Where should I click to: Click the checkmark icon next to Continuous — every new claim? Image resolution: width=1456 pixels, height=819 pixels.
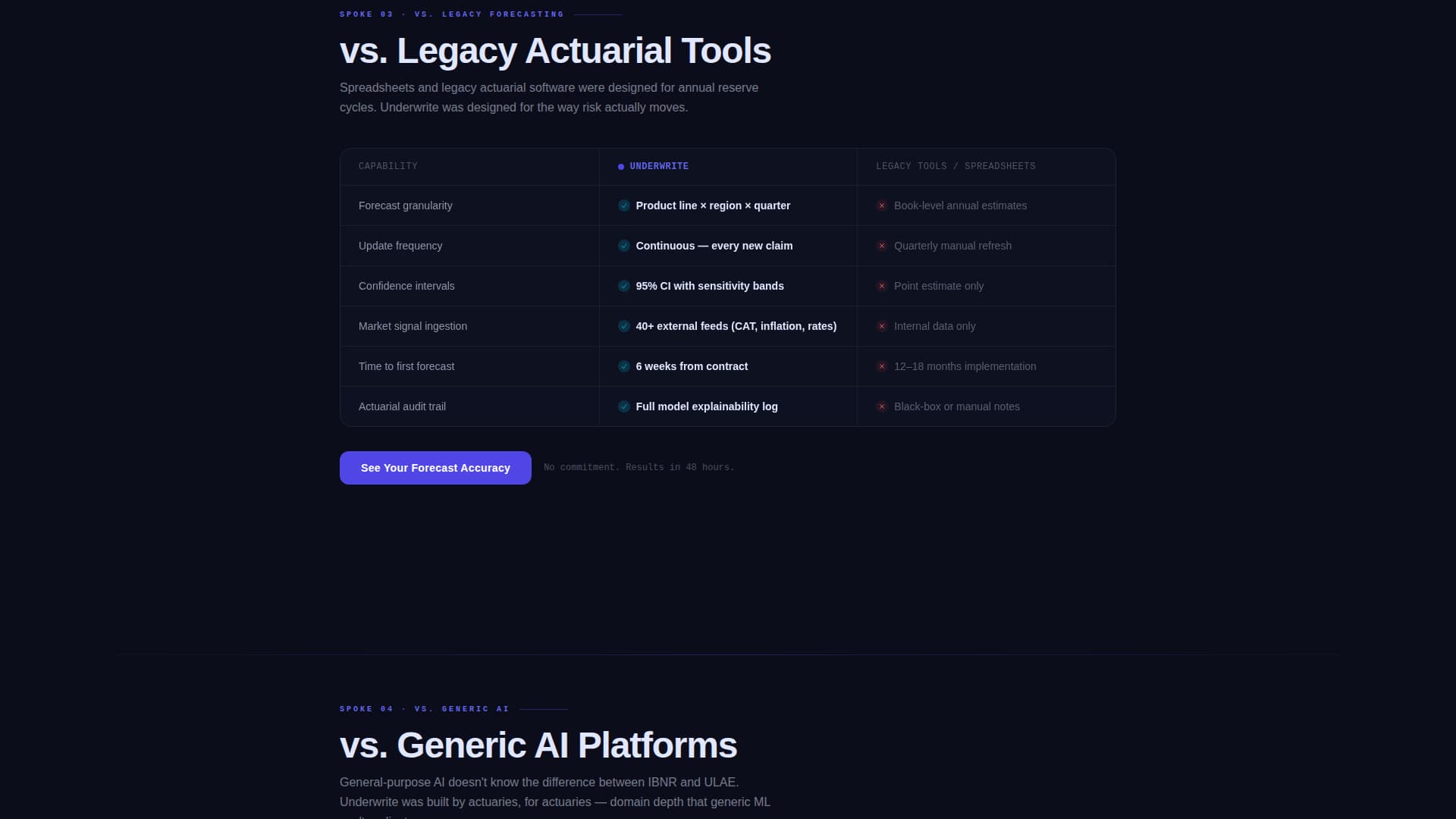pyautogui.click(x=623, y=246)
